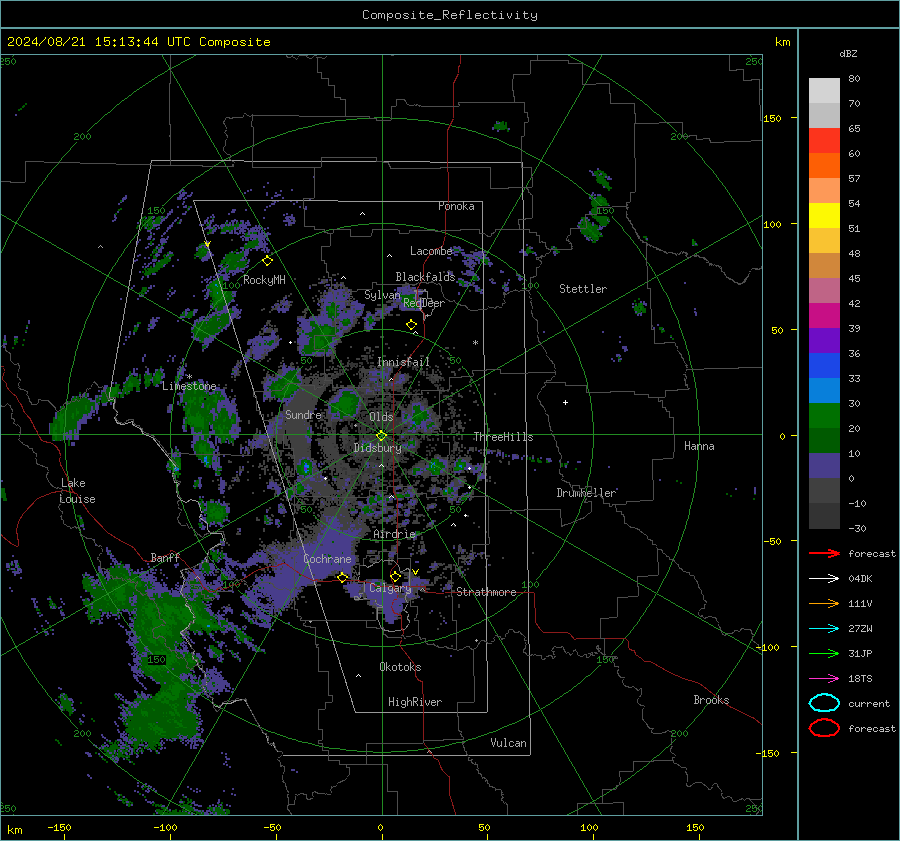The width and height of the screenshot is (900, 841).
Task: Click the km unit label at top right
Action: 782,42
